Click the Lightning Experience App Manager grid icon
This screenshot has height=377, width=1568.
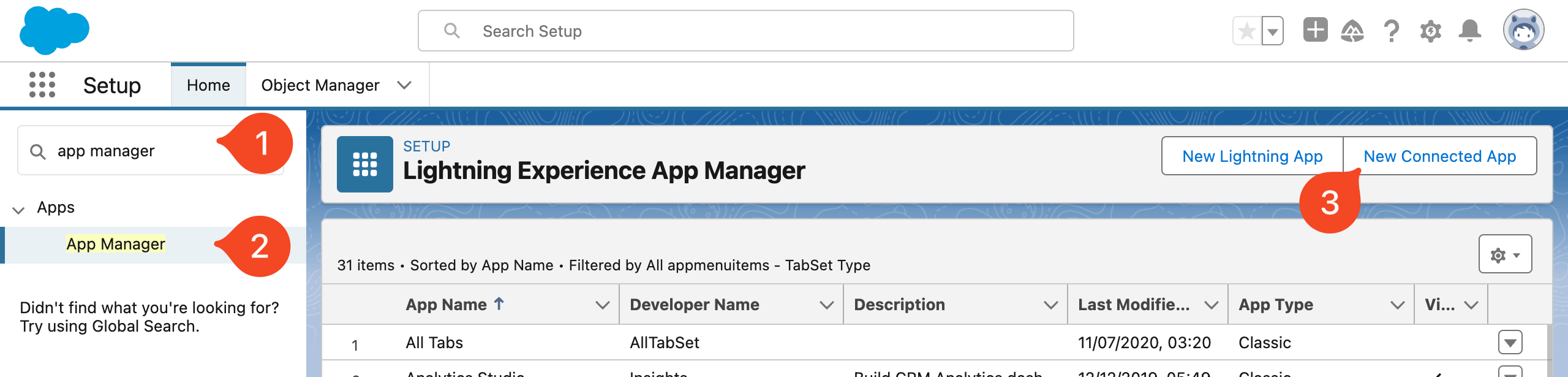365,164
